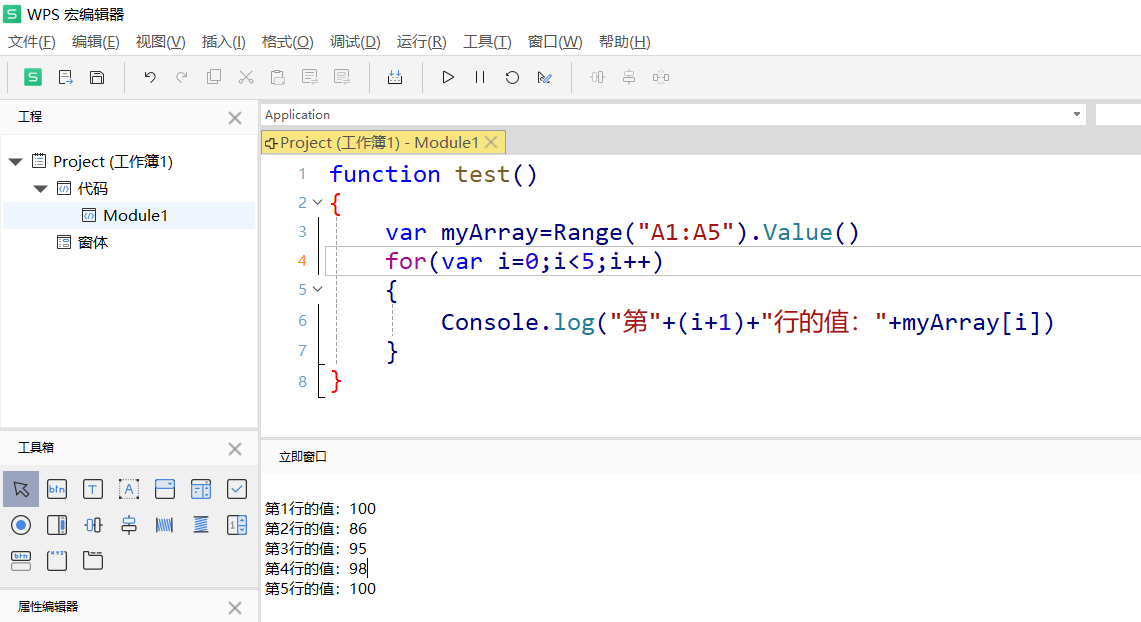Open the 调试(D) menu
Image resolution: width=1141 pixels, height=622 pixels.
coord(355,41)
